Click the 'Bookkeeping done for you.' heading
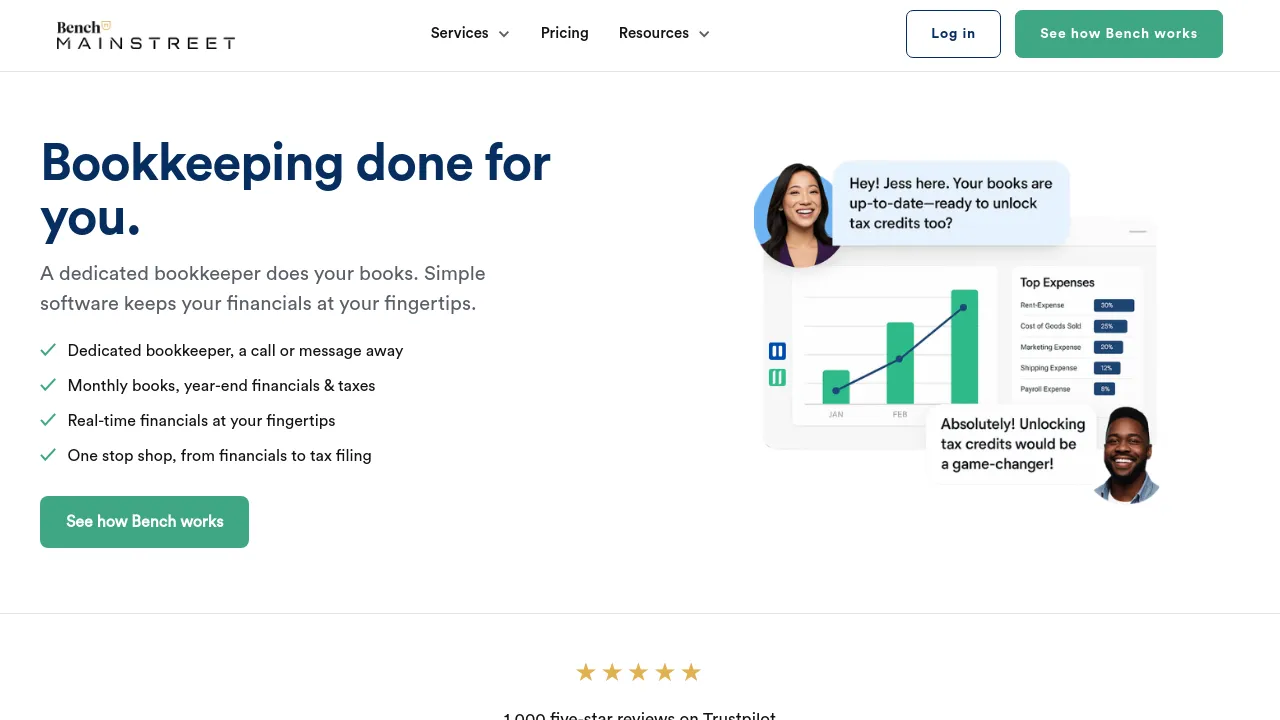This screenshot has height=720, width=1280. (296, 190)
